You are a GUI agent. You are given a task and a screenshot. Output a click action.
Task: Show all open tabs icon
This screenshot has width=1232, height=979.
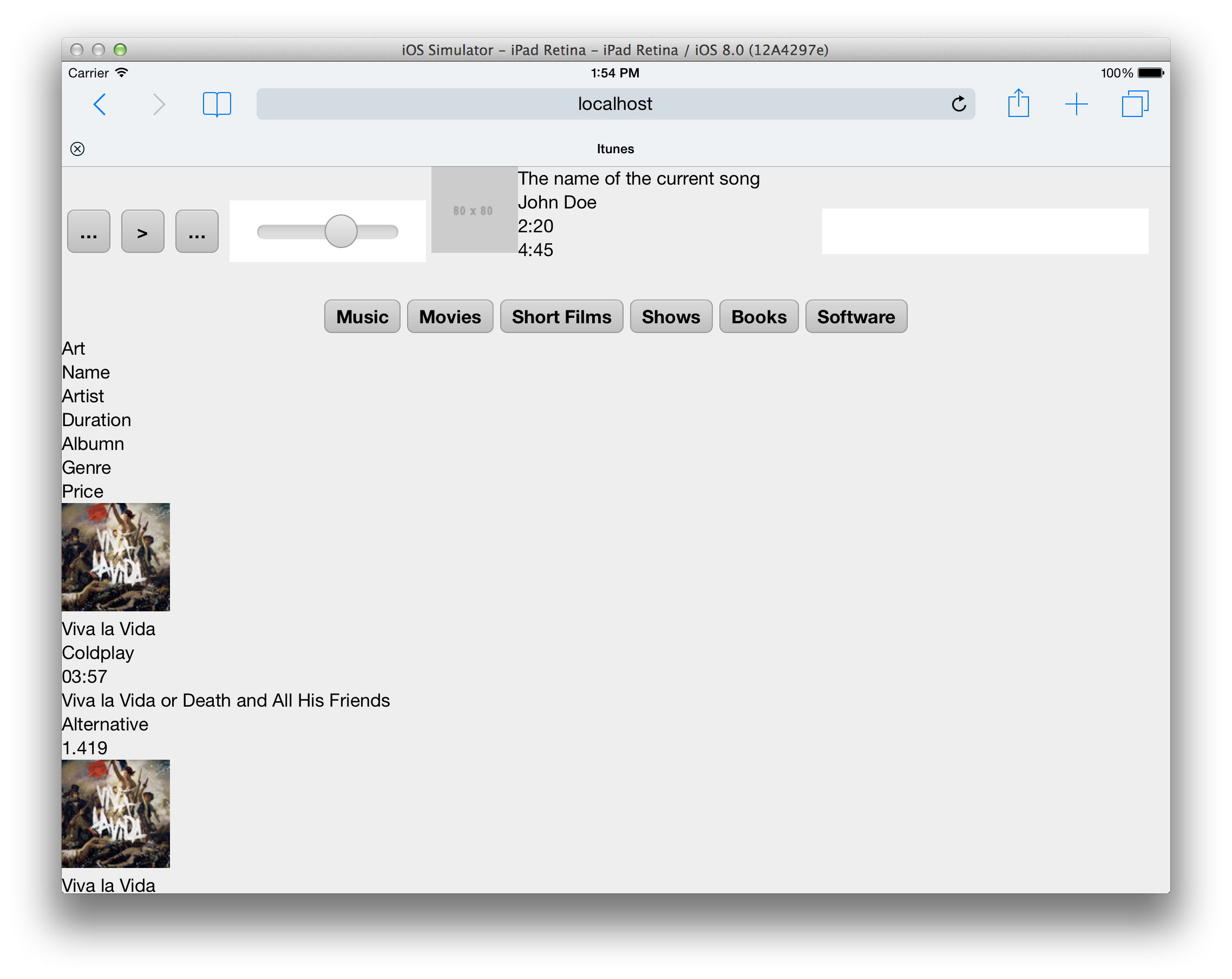pyautogui.click(x=1134, y=105)
